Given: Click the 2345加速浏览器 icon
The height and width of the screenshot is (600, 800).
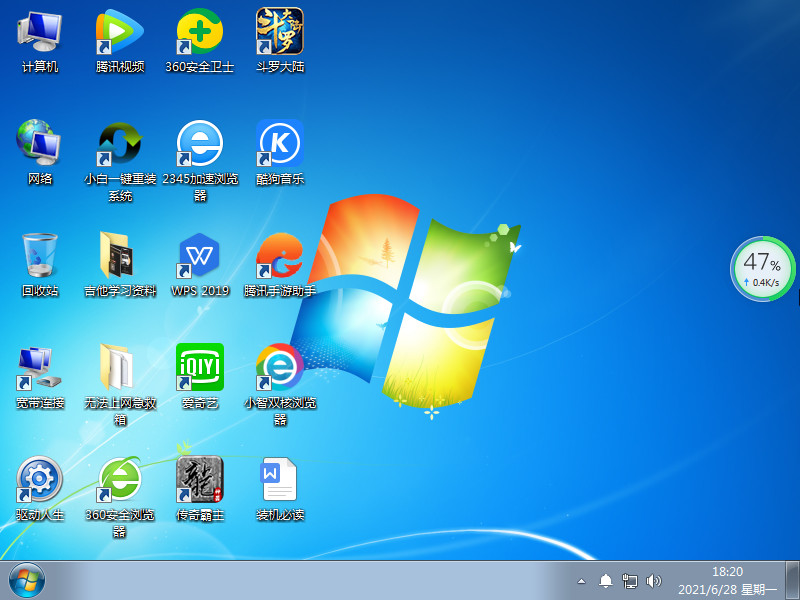Looking at the screenshot, I should [x=200, y=145].
